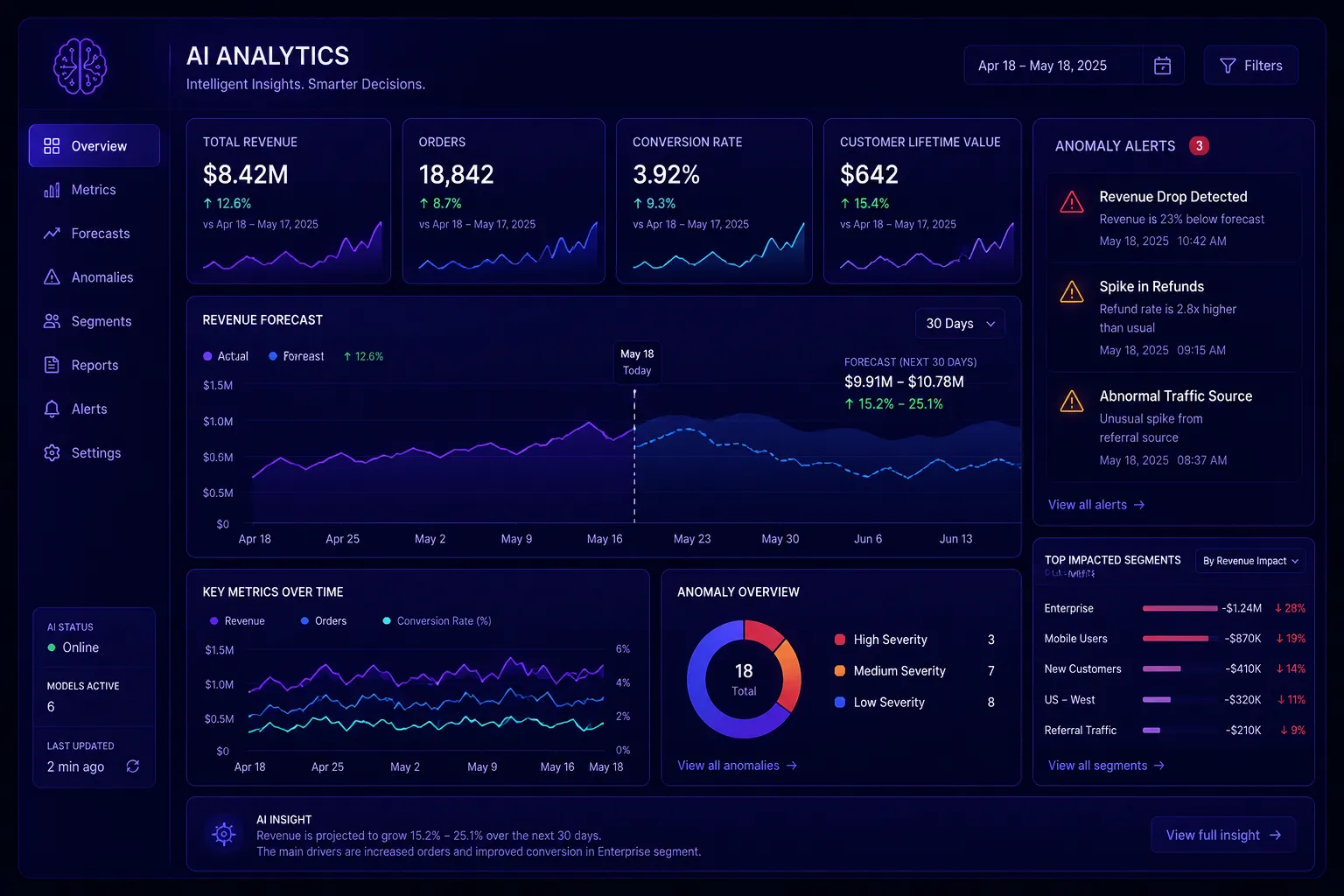
Task: Follow the View all alerts link
Action: pos(1096,505)
